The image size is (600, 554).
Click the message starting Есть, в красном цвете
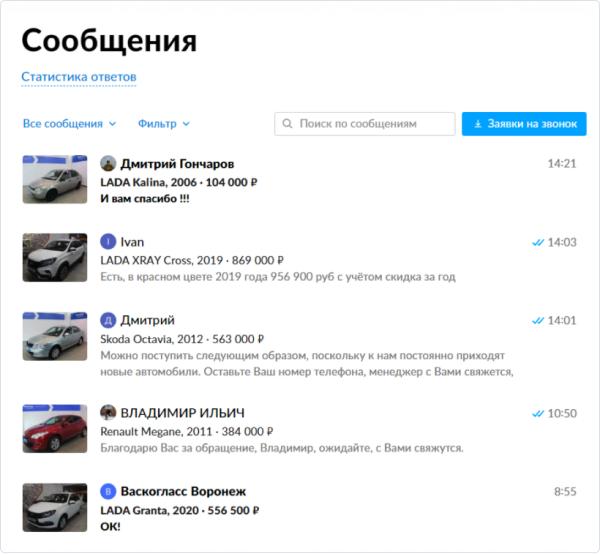(278, 277)
